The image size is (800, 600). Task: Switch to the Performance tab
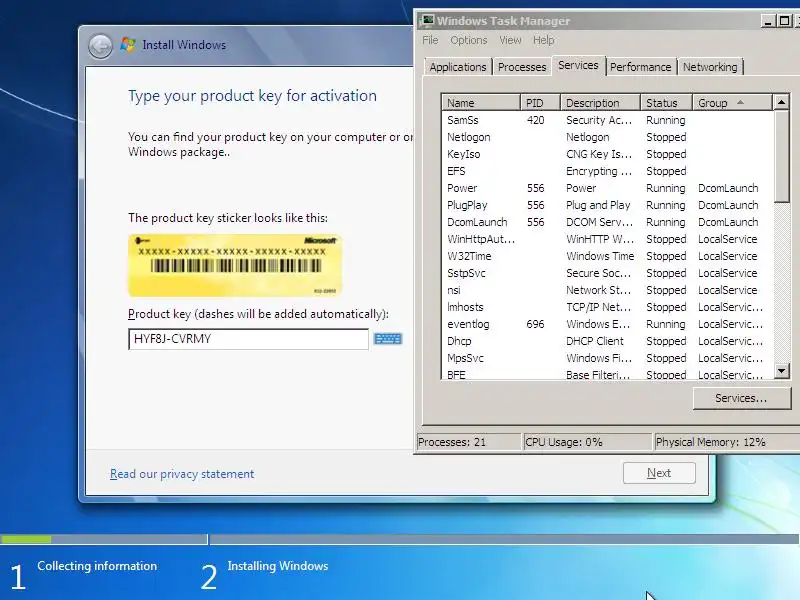pos(641,67)
